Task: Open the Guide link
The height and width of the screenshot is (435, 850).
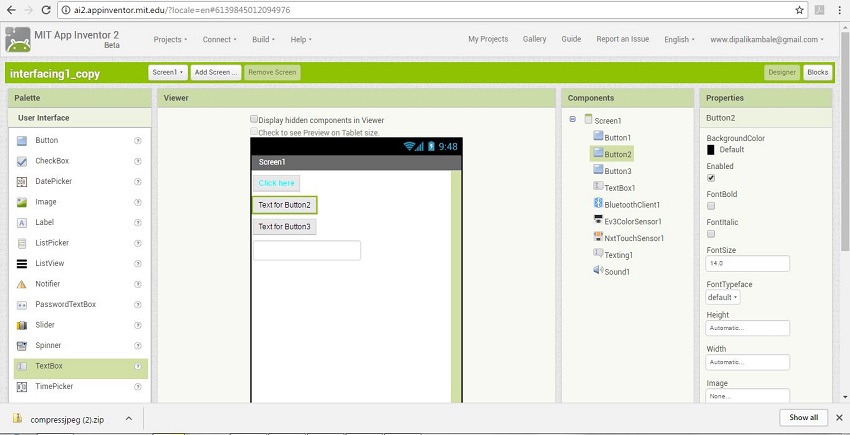Action: pos(571,39)
